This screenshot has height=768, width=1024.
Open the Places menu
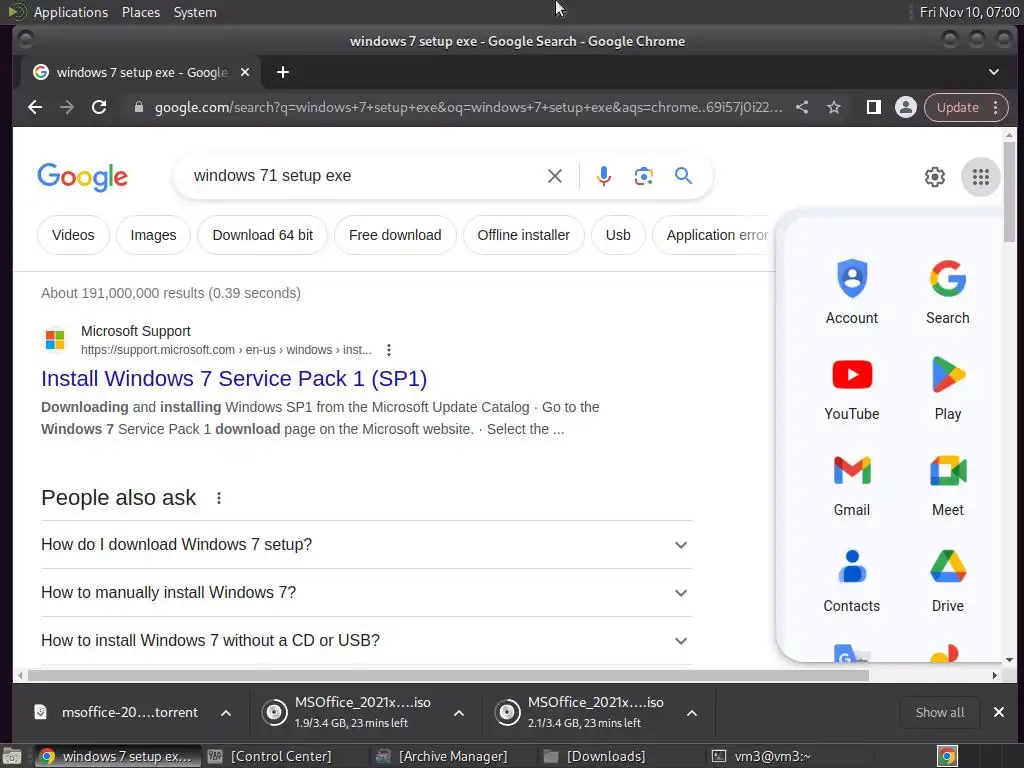click(140, 12)
